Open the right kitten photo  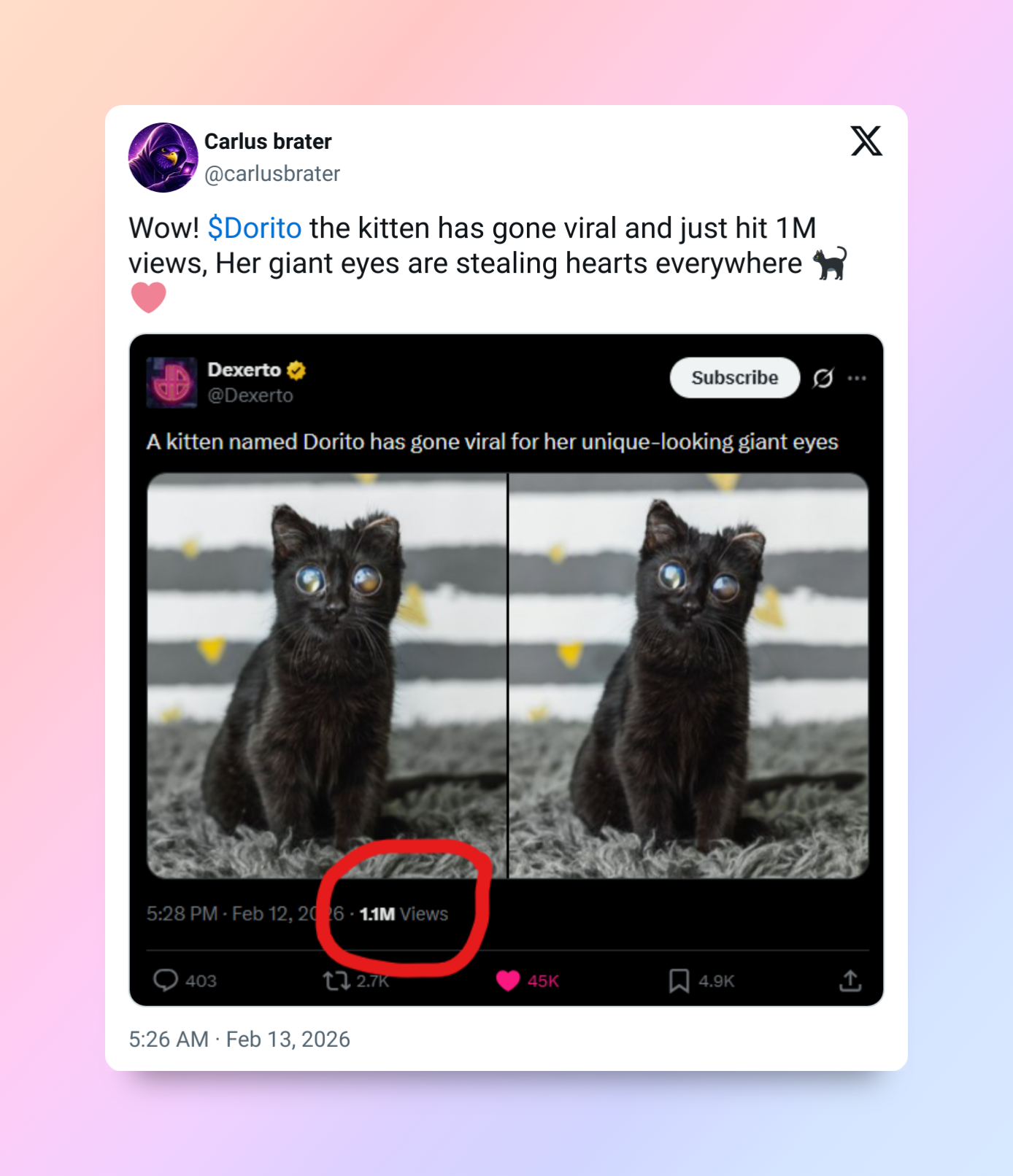tap(689, 676)
